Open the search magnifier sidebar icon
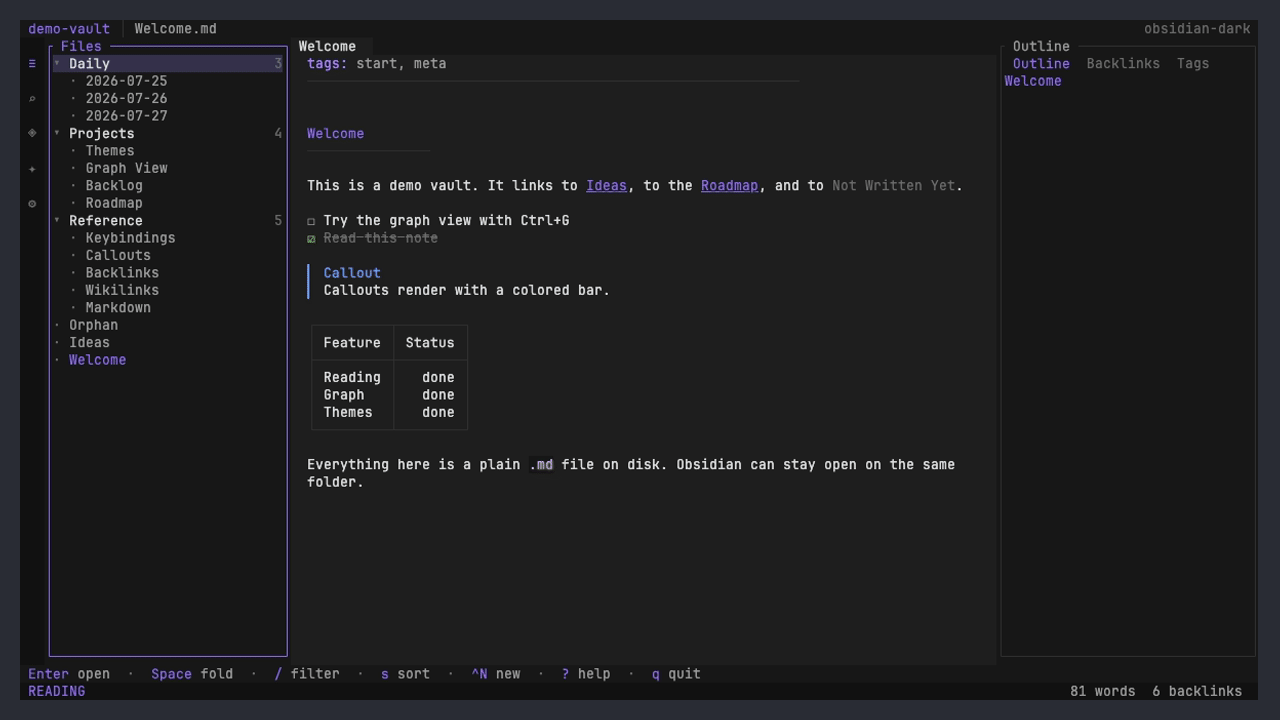 tap(32, 99)
